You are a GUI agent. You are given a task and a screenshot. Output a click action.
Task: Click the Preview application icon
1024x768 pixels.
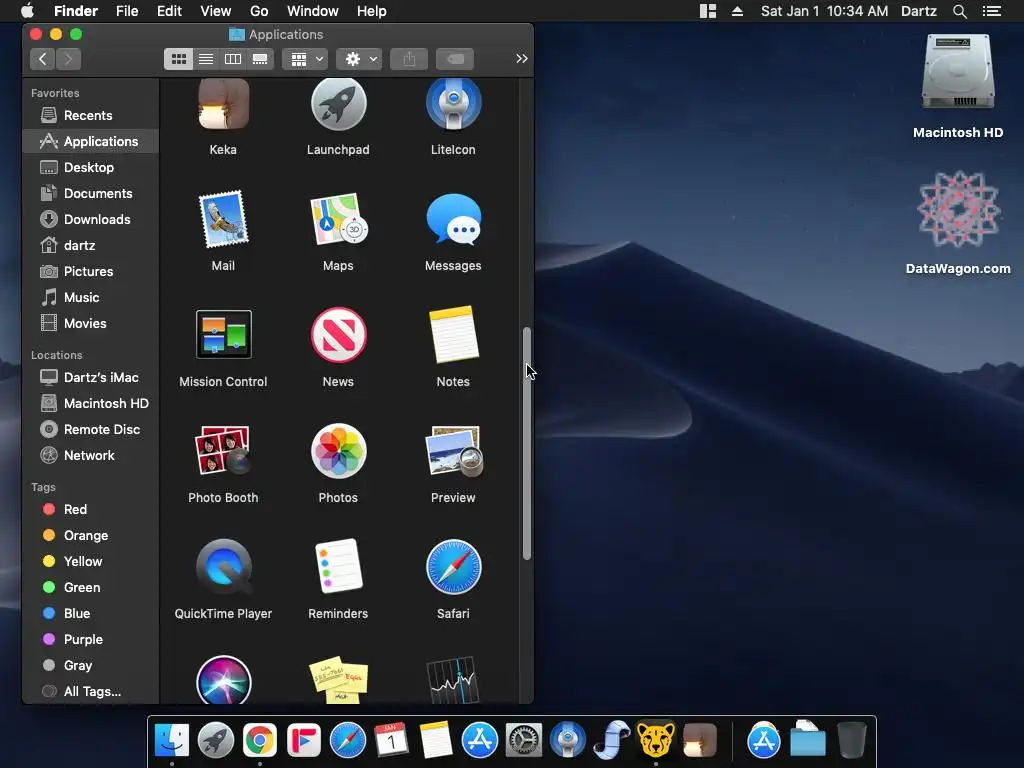[453, 451]
